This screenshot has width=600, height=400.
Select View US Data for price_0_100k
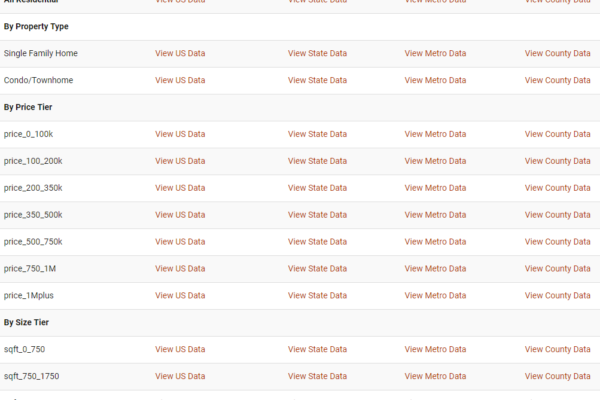coord(180,134)
